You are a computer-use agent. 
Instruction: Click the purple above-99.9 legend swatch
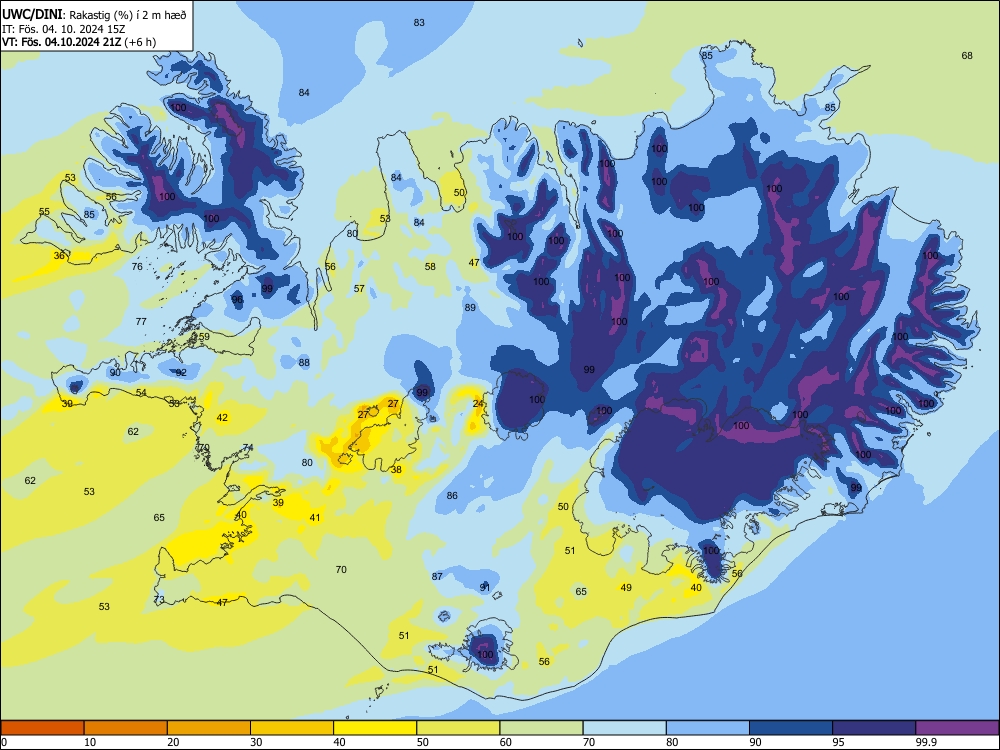tap(957, 728)
